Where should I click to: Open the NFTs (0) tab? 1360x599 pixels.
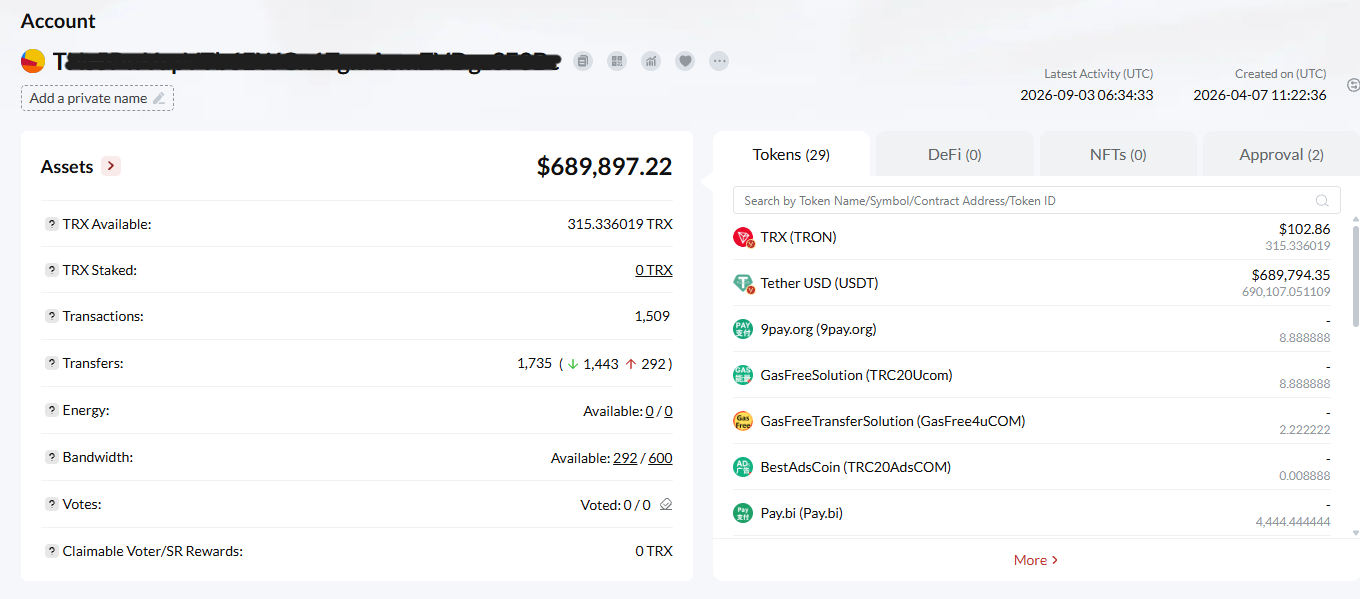tap(1118, 155)
